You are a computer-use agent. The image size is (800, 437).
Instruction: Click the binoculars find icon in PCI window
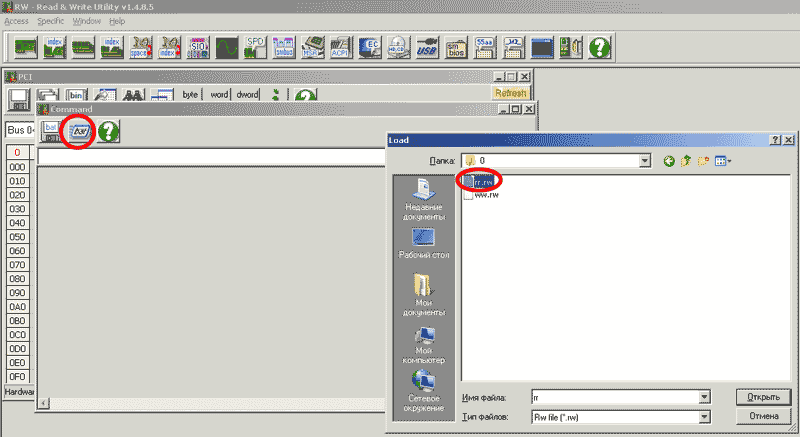coord(135,96)
